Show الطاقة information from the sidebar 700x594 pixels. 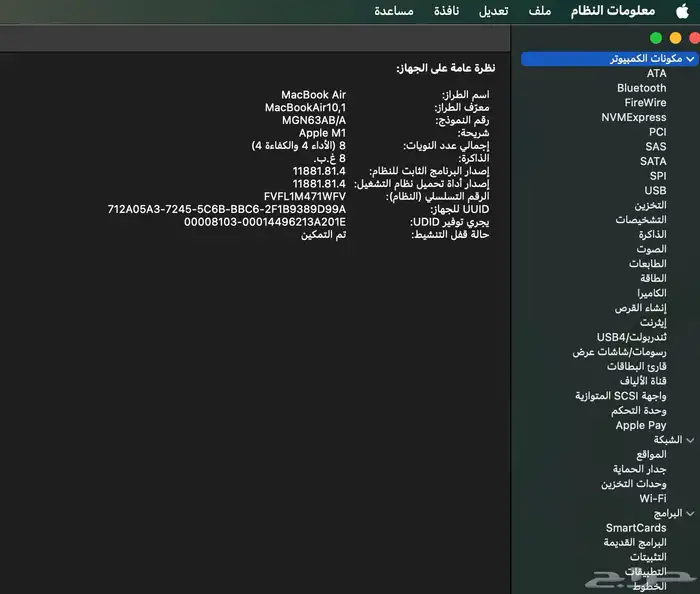coord(652,278)
